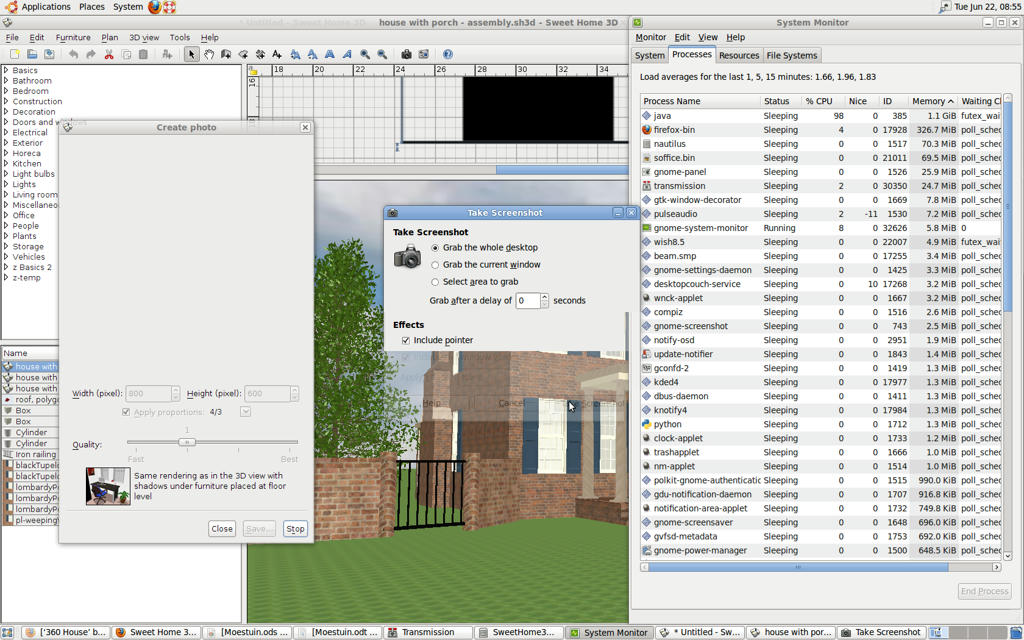Click the Zoom out magnifier icon
Image resolution: width=1024 pixels, height=640 pixels.
click(382, 54)
